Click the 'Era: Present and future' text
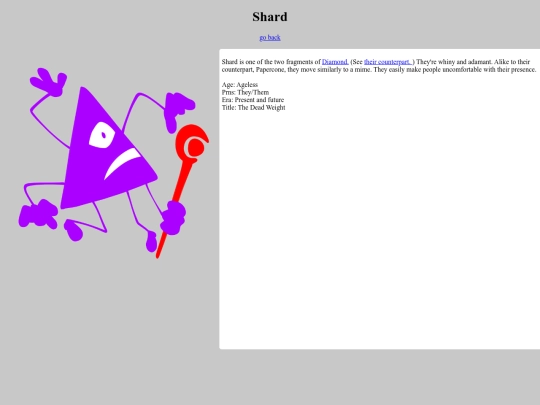Viewport: 540px width, 405px height. pyautogui.click(x=253, y=100)
